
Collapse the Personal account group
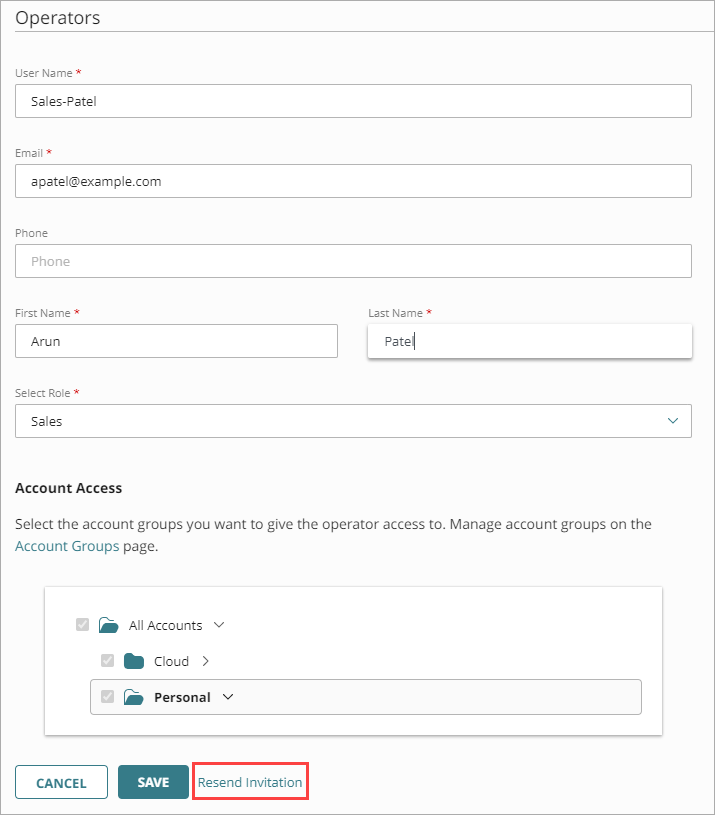[x=227, y=697]
